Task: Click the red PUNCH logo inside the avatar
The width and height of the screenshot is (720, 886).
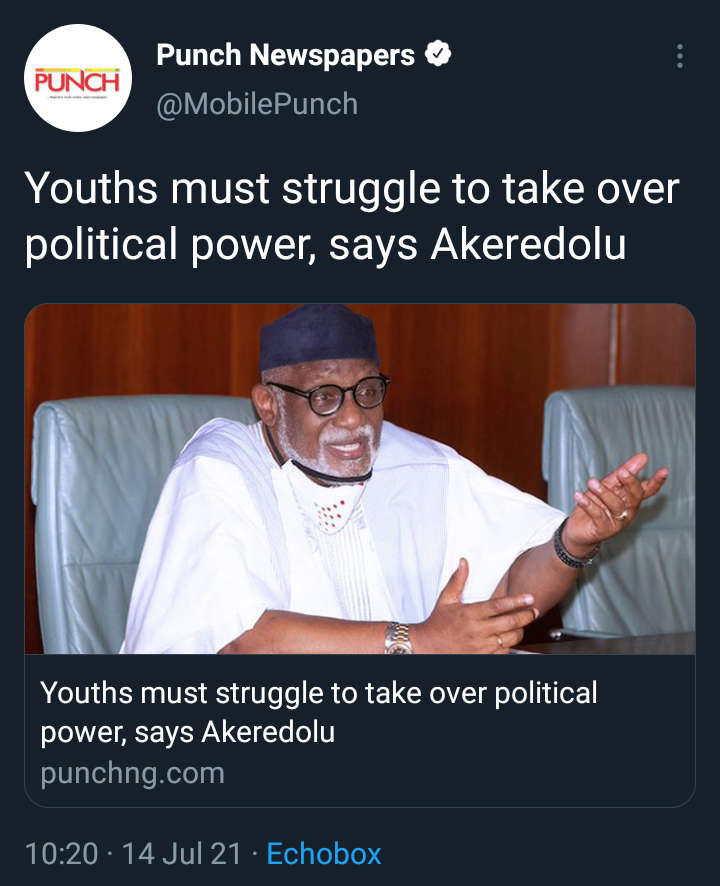Action: [x=77, y=81]
